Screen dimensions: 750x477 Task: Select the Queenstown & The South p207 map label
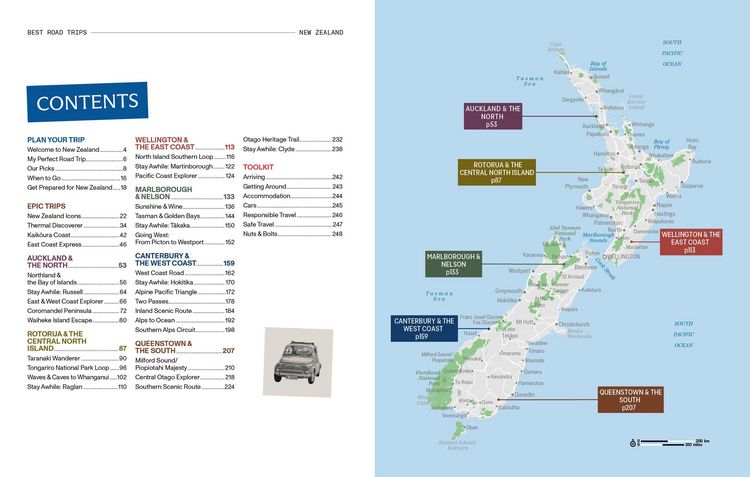[x=630, y=399]
